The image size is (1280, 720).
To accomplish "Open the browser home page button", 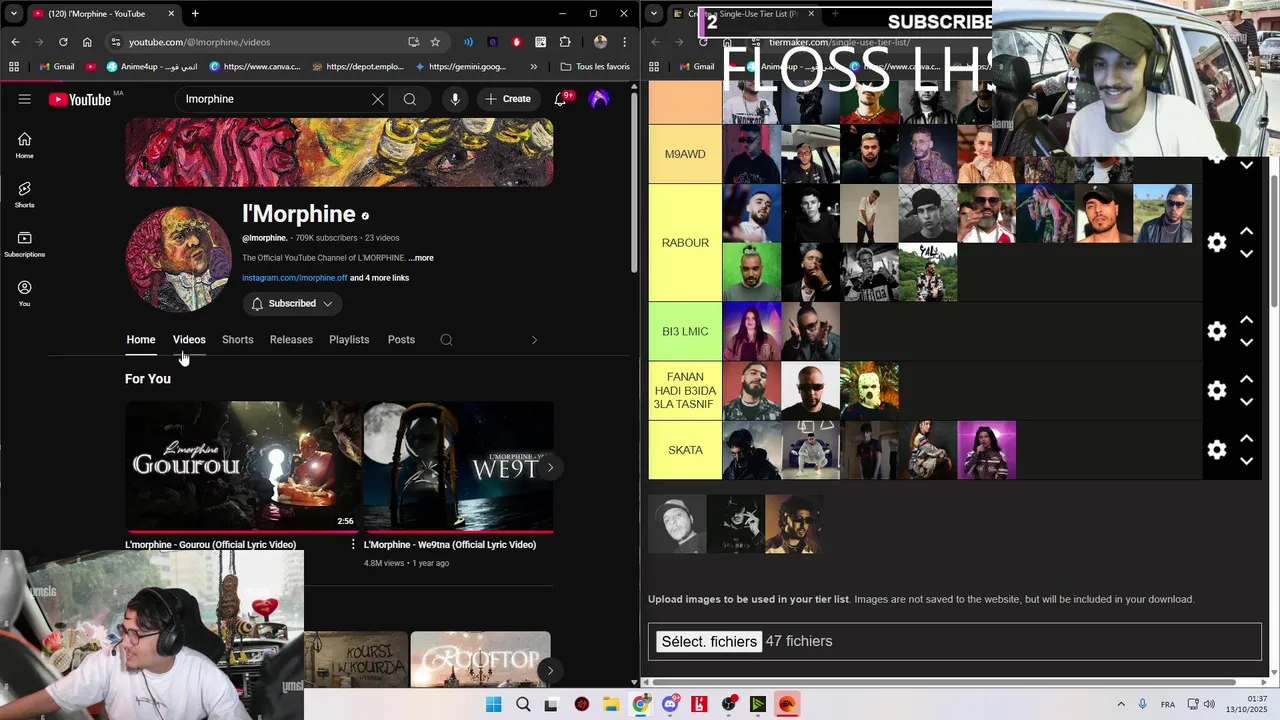I will click(87, 42).
